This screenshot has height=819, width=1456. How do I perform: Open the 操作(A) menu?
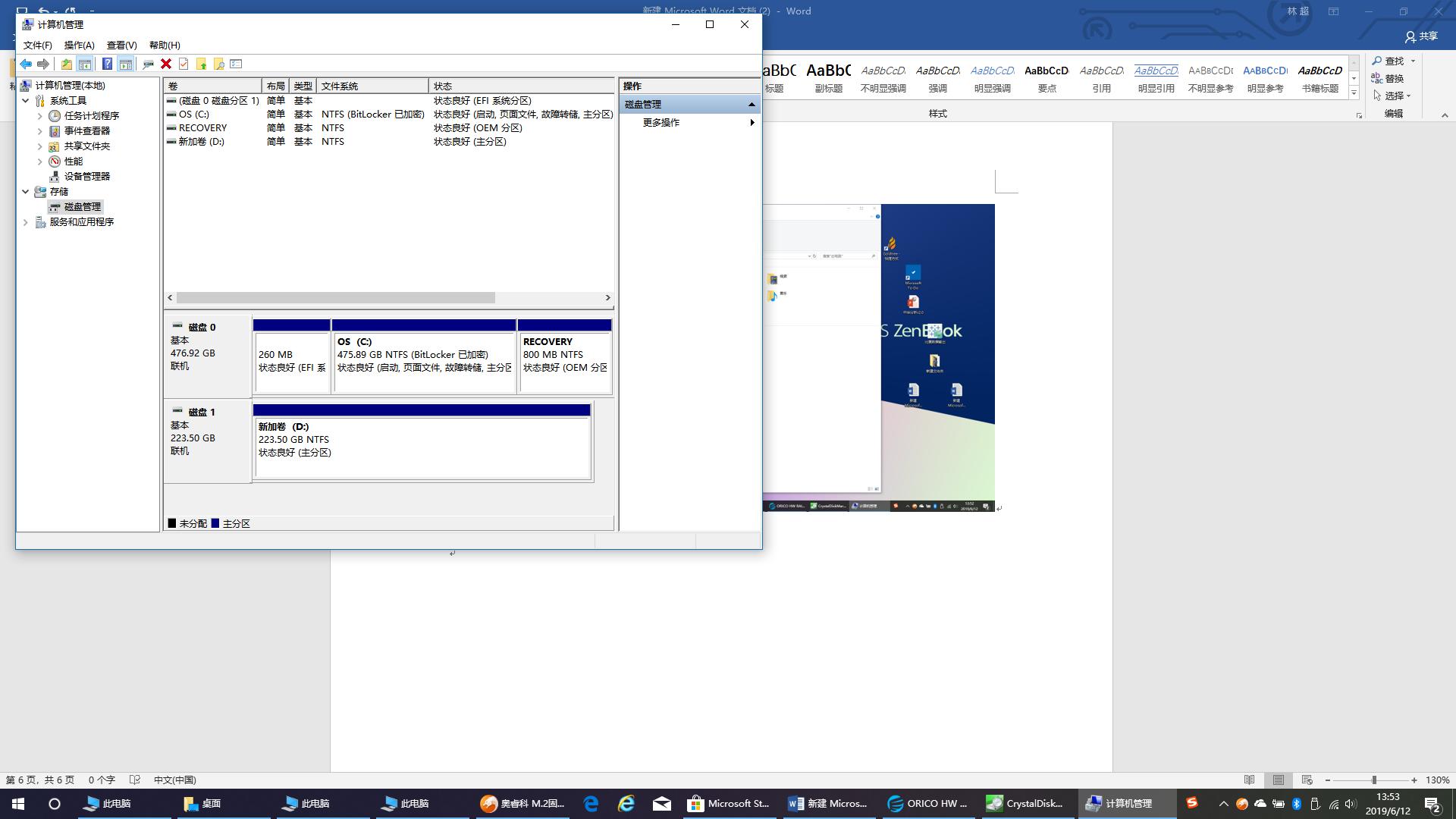coord(79,45)
